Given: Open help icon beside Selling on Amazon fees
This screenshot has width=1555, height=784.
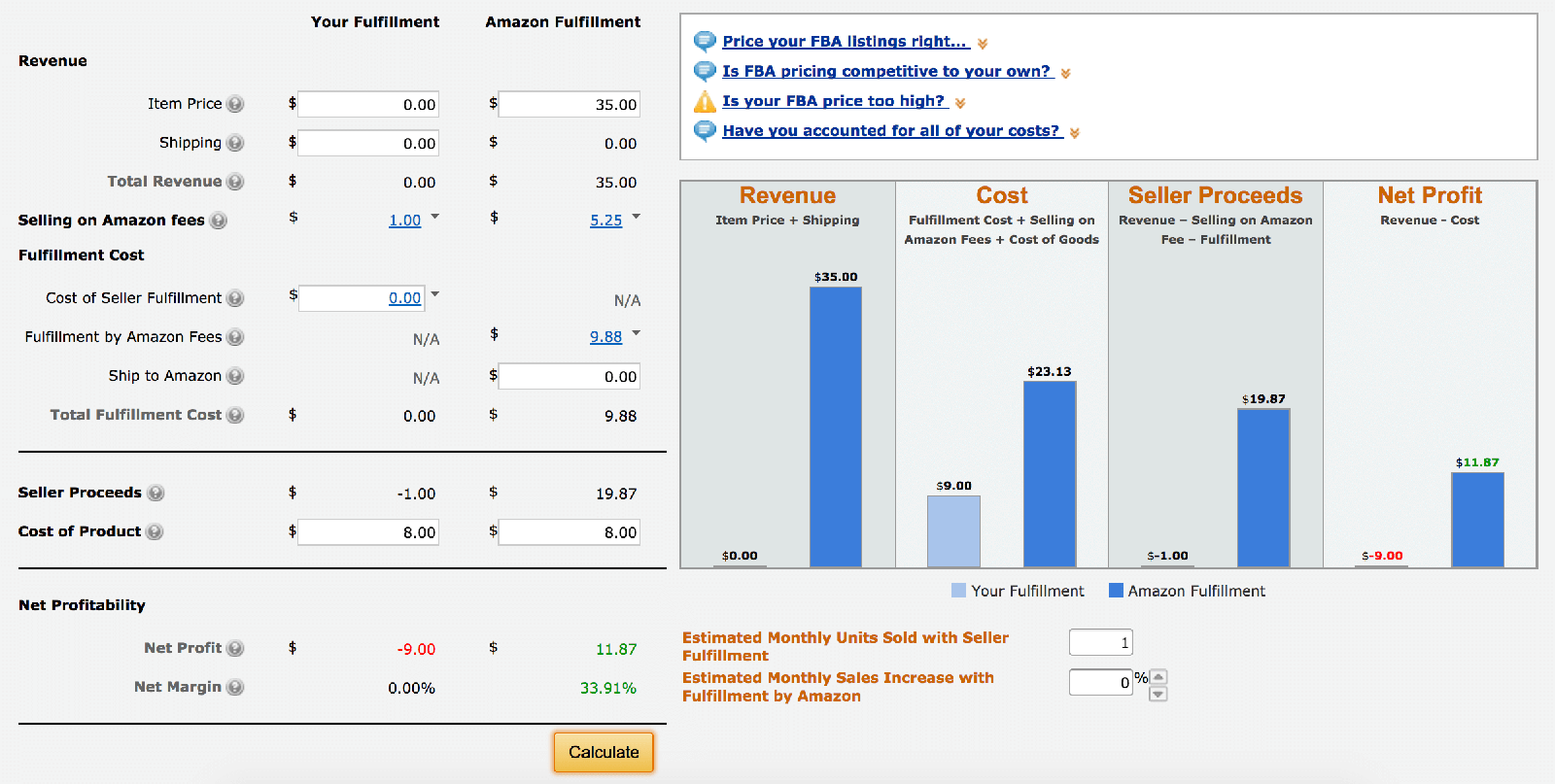Looking at the screenshot, I should point(219,221).
